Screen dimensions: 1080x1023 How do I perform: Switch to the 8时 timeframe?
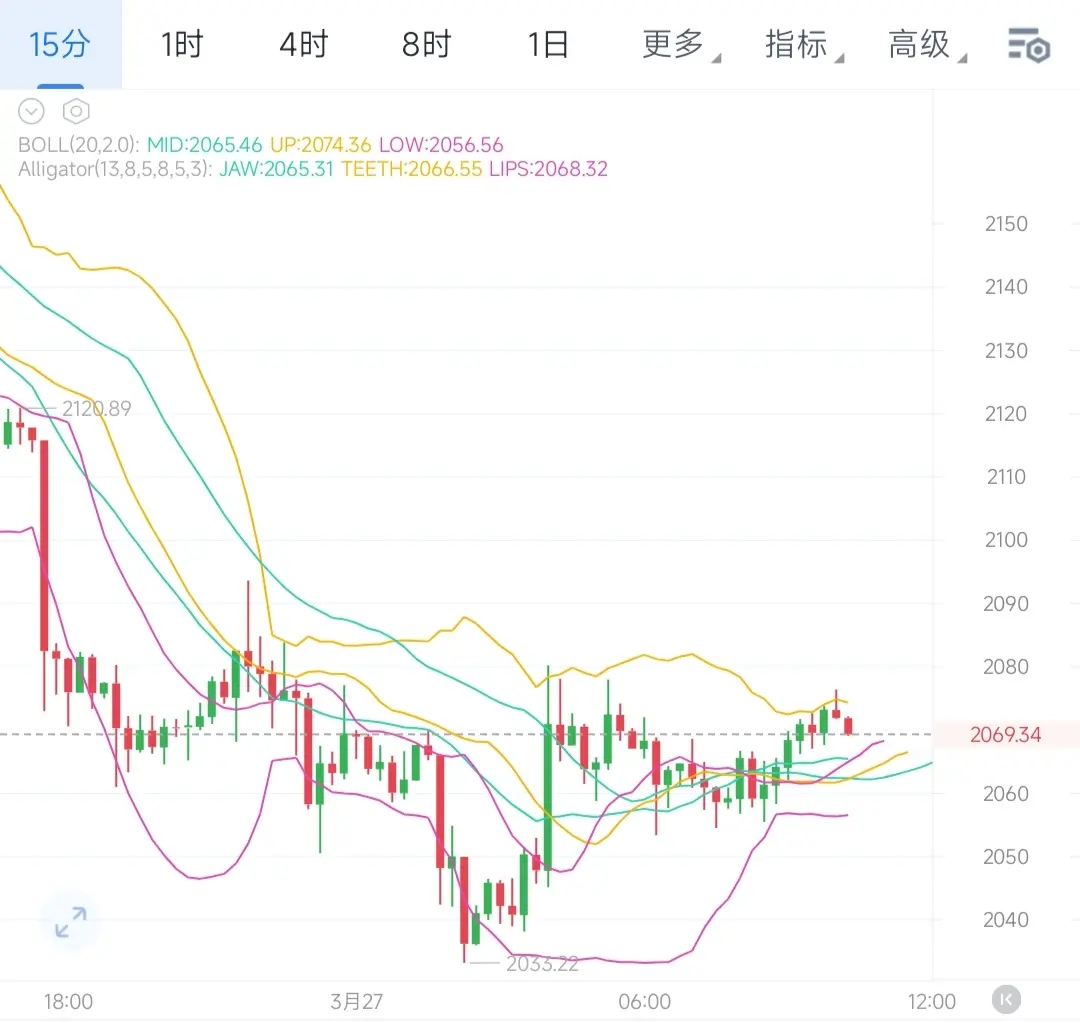(426, 44)
